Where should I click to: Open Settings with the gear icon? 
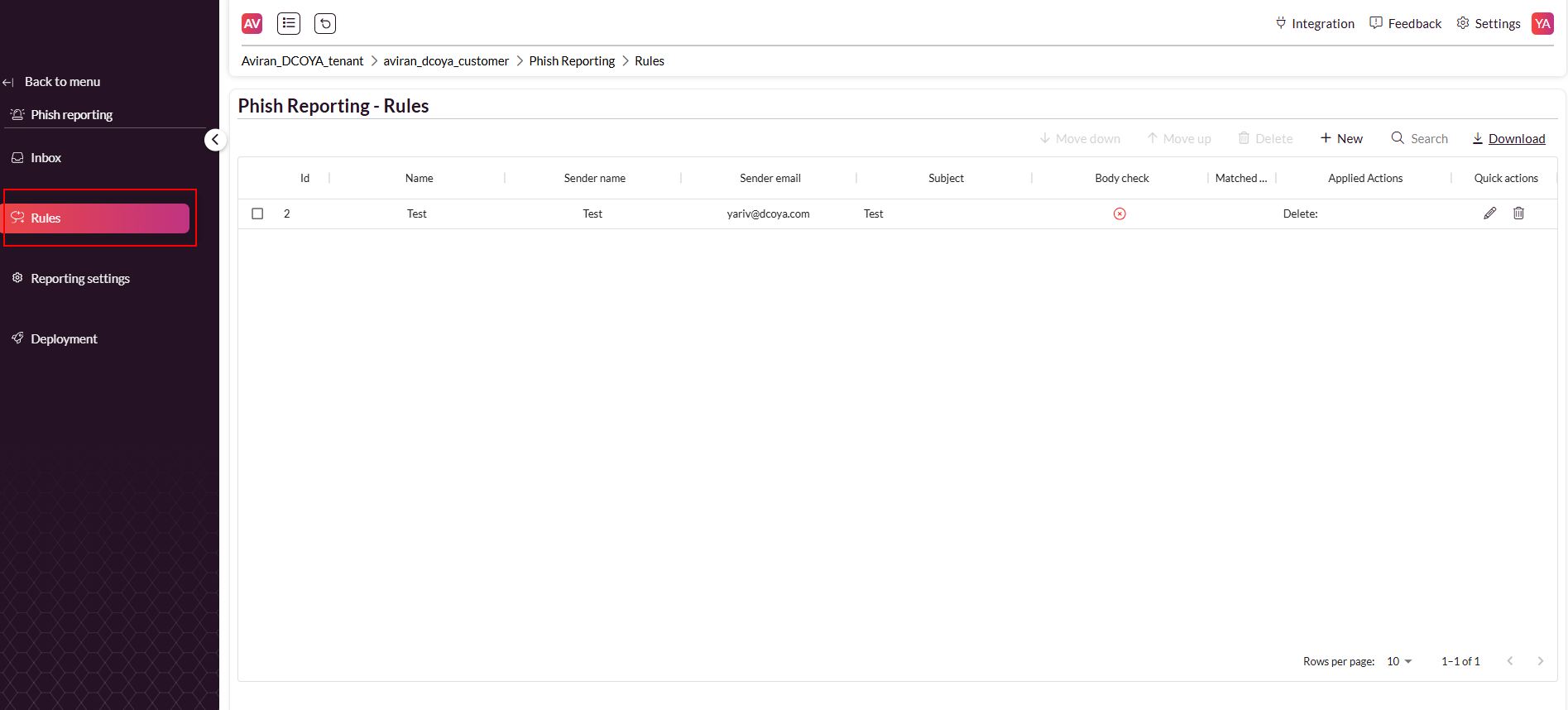(x=1488, y=24)
